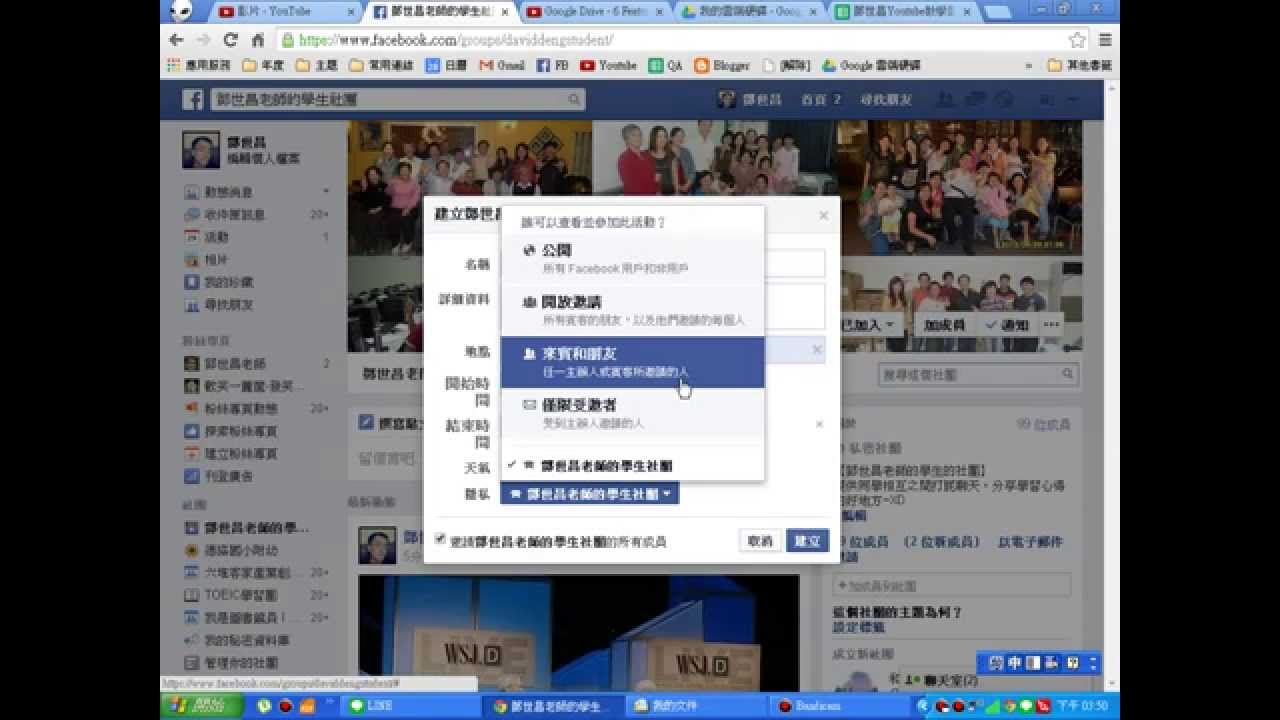Screen dimensions: 1280x720
Task: Switch to the 影片 - YouTube tab
Action: (287, 12)
